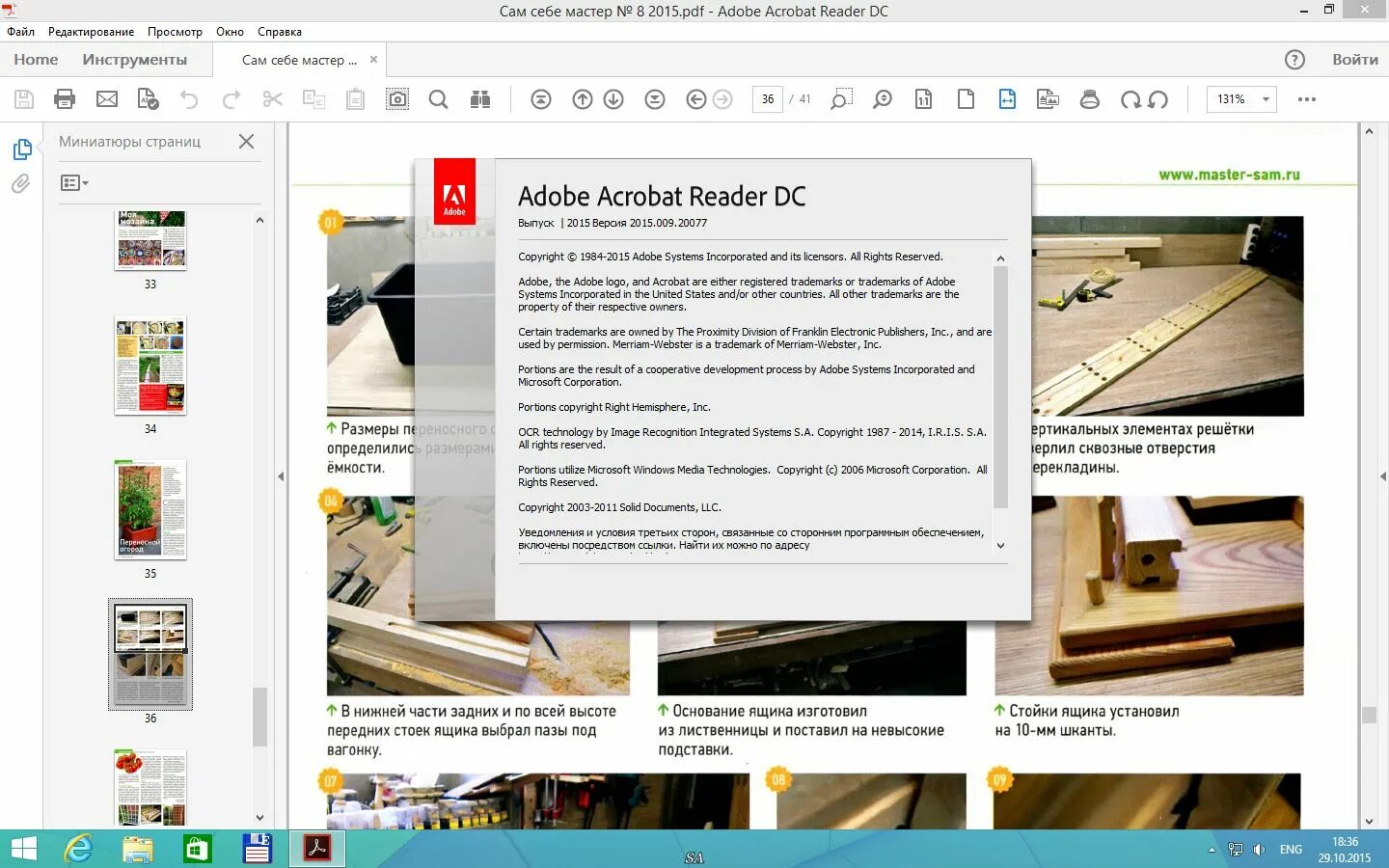Open the Find magnifier tool
This screenshot has height=868, width=1389.
click(x=438, y=99)
